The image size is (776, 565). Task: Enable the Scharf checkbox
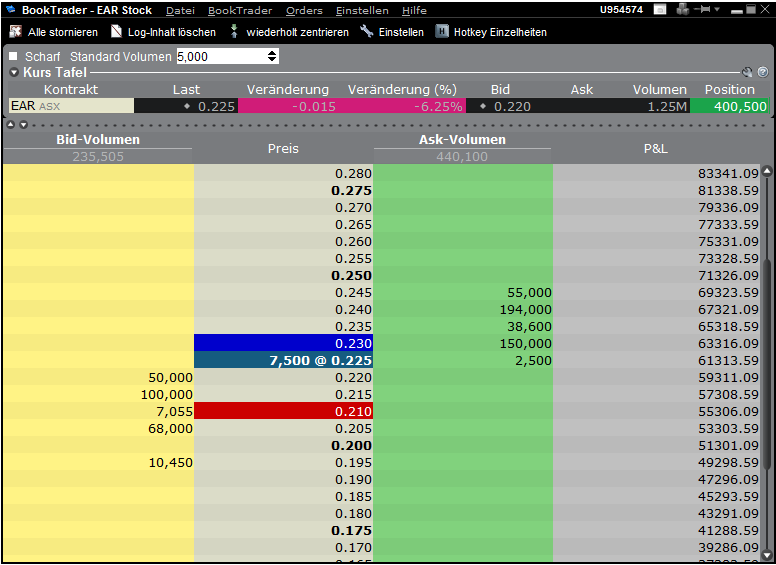click(13, 57)
